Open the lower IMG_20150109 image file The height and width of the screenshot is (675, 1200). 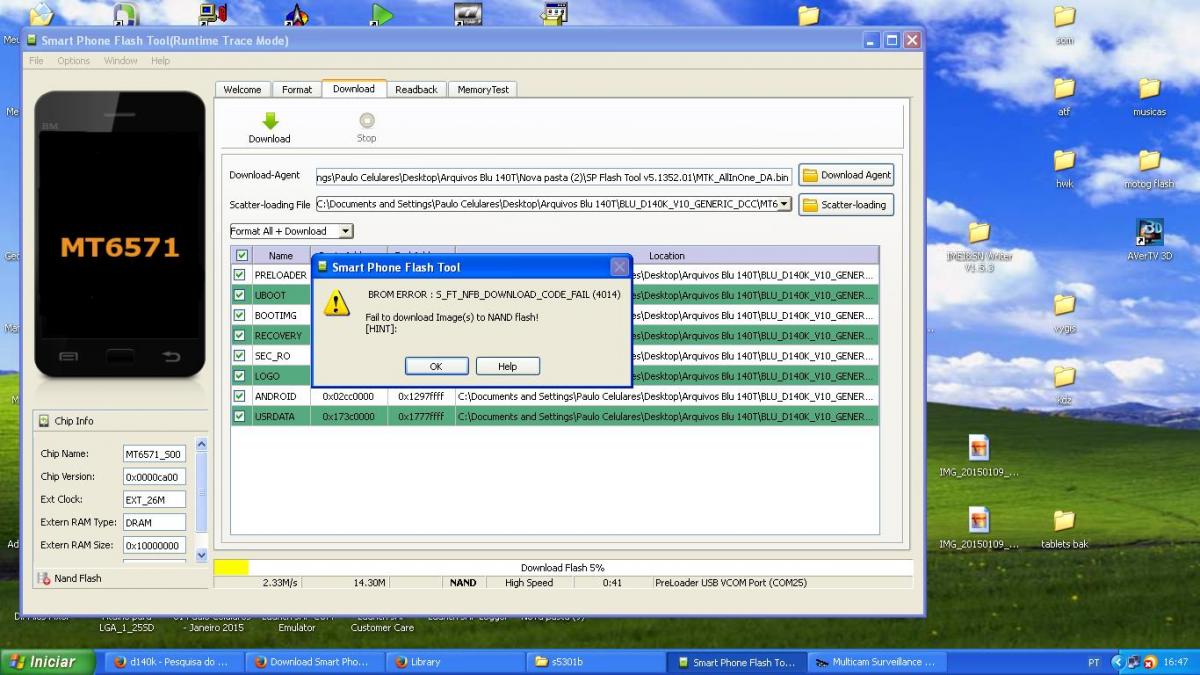coord(979,520)
